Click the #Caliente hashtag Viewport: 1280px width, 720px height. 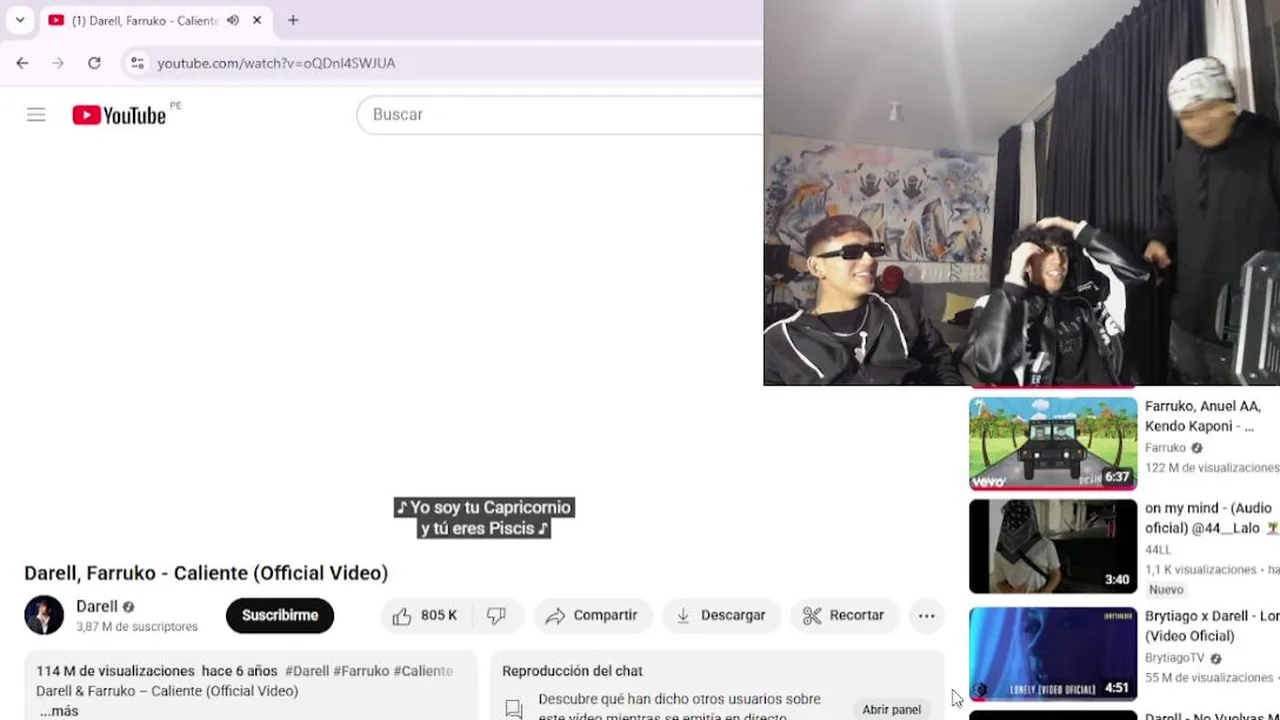[423, 671]
